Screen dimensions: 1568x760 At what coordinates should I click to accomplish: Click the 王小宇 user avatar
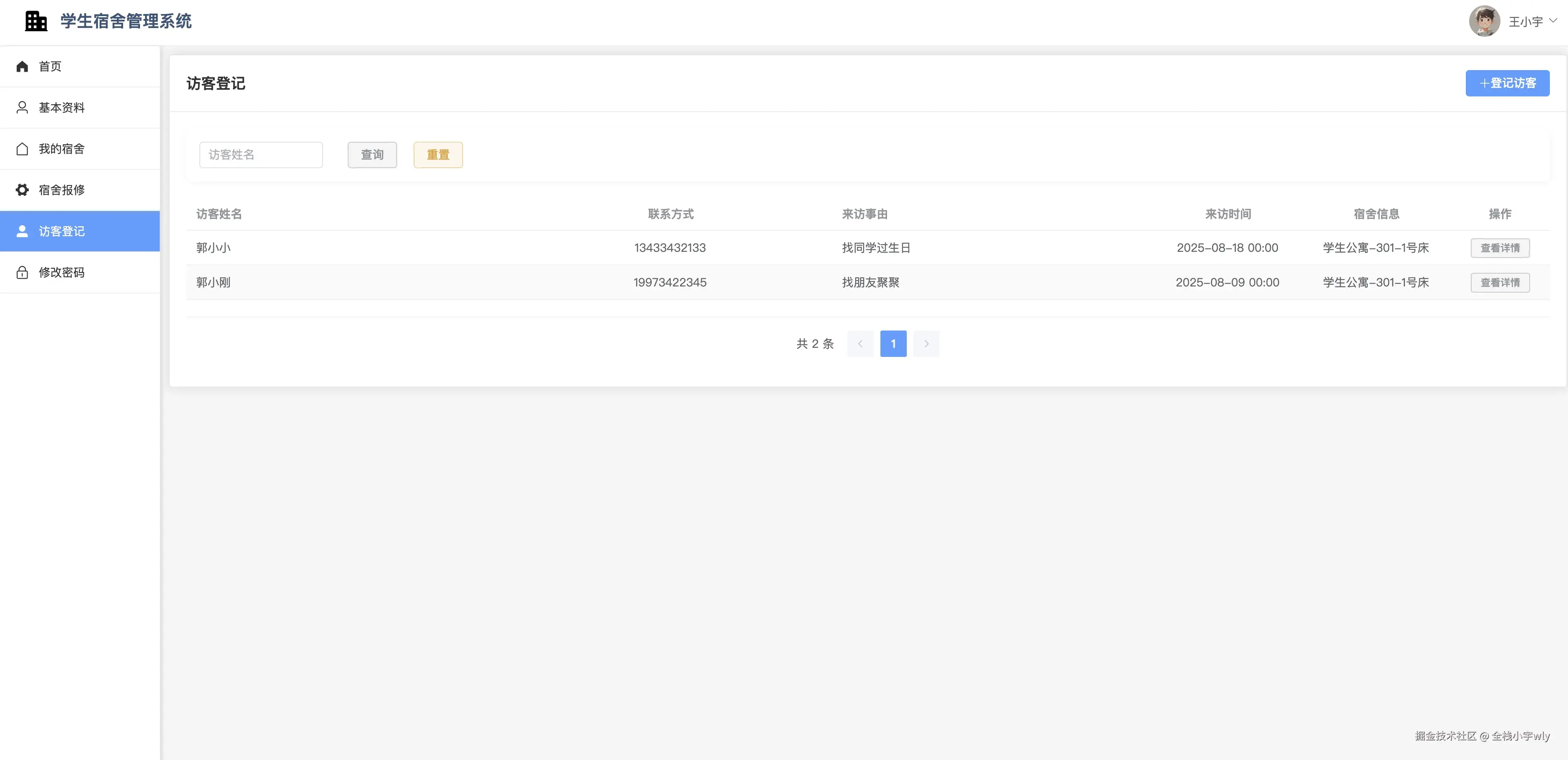coord(1484,21)
